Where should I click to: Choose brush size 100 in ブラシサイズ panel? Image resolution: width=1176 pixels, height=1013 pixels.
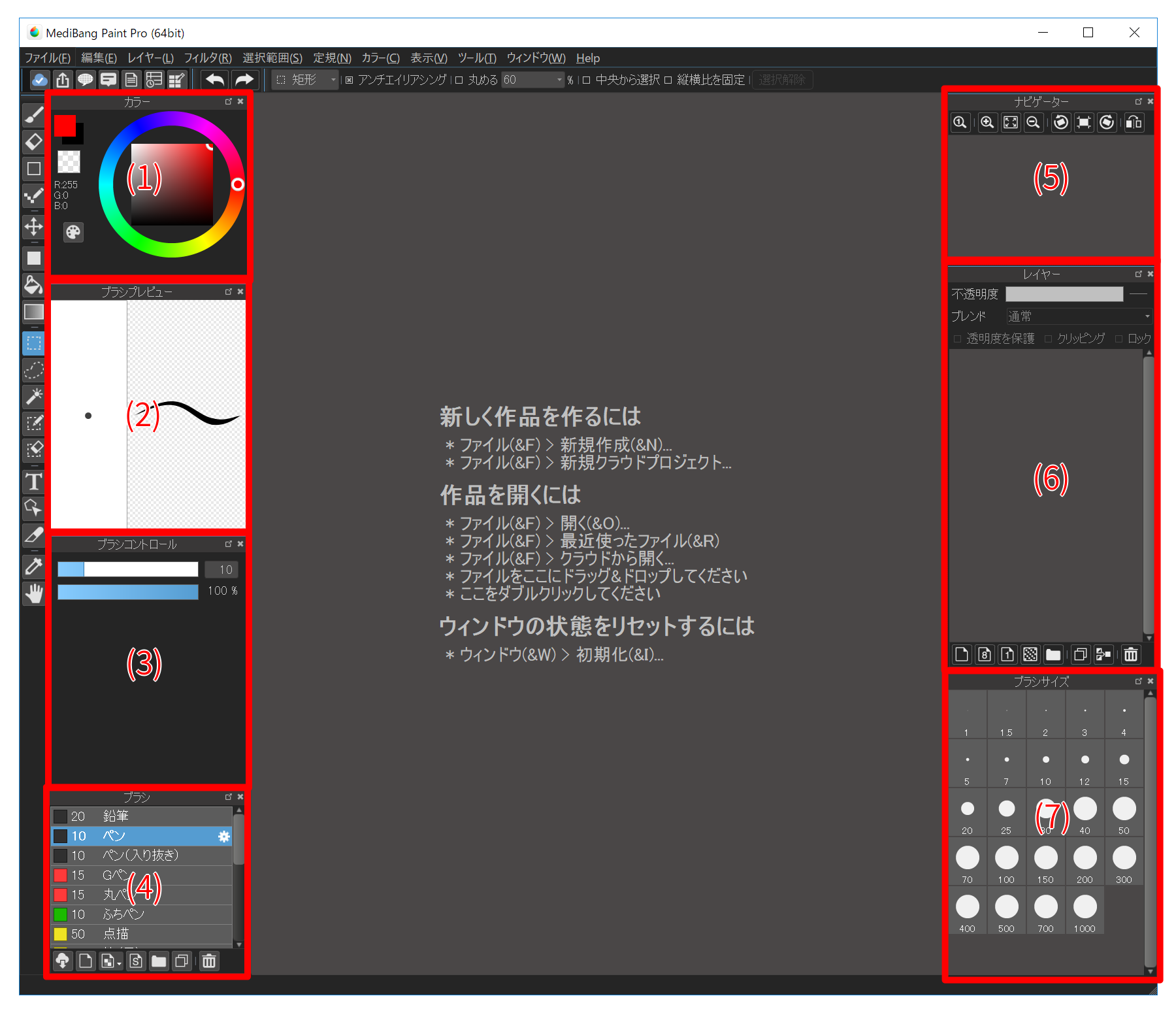coord(1006,861)
